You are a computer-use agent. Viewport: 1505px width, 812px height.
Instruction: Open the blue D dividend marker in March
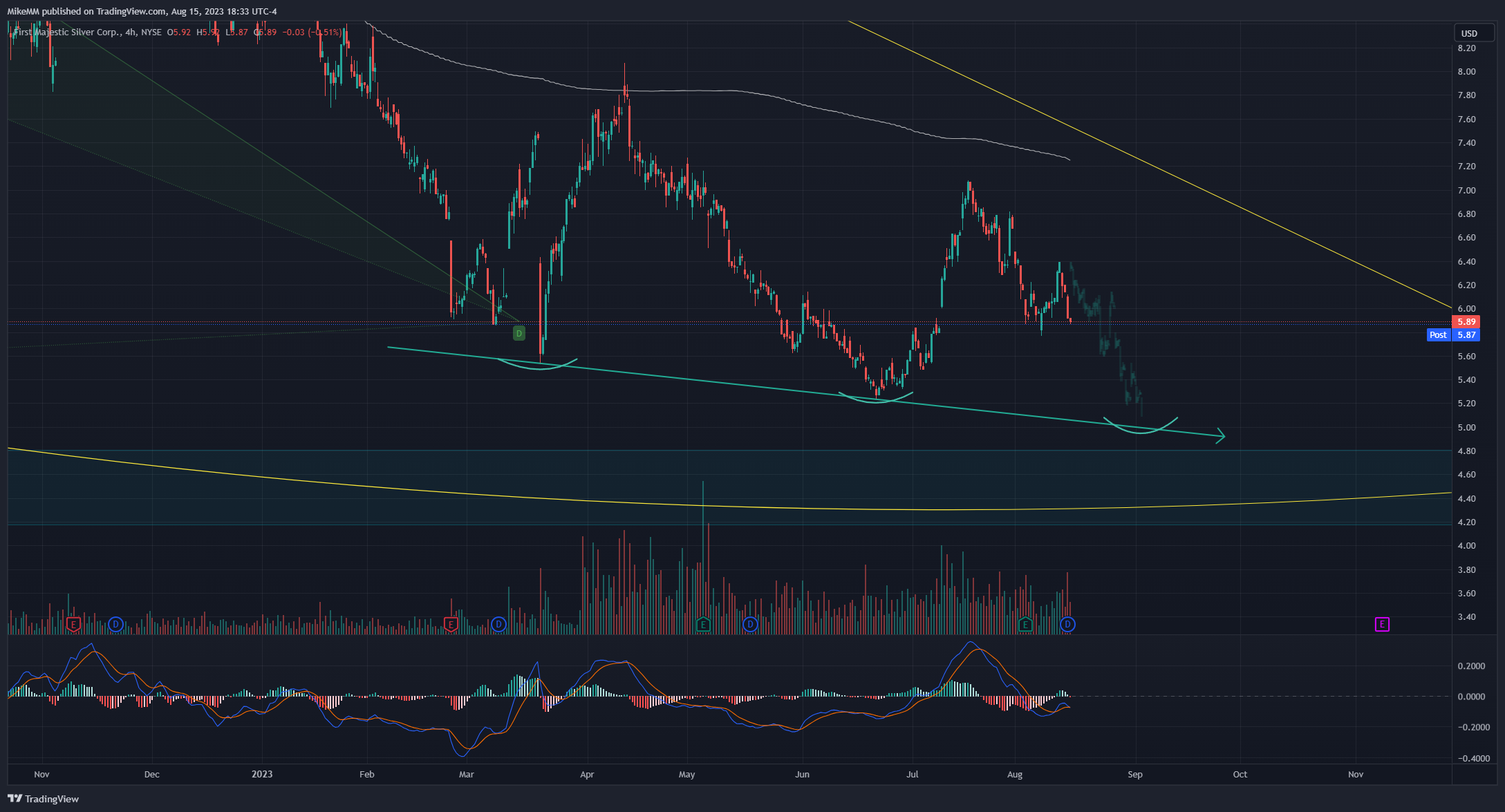point(498,625)
